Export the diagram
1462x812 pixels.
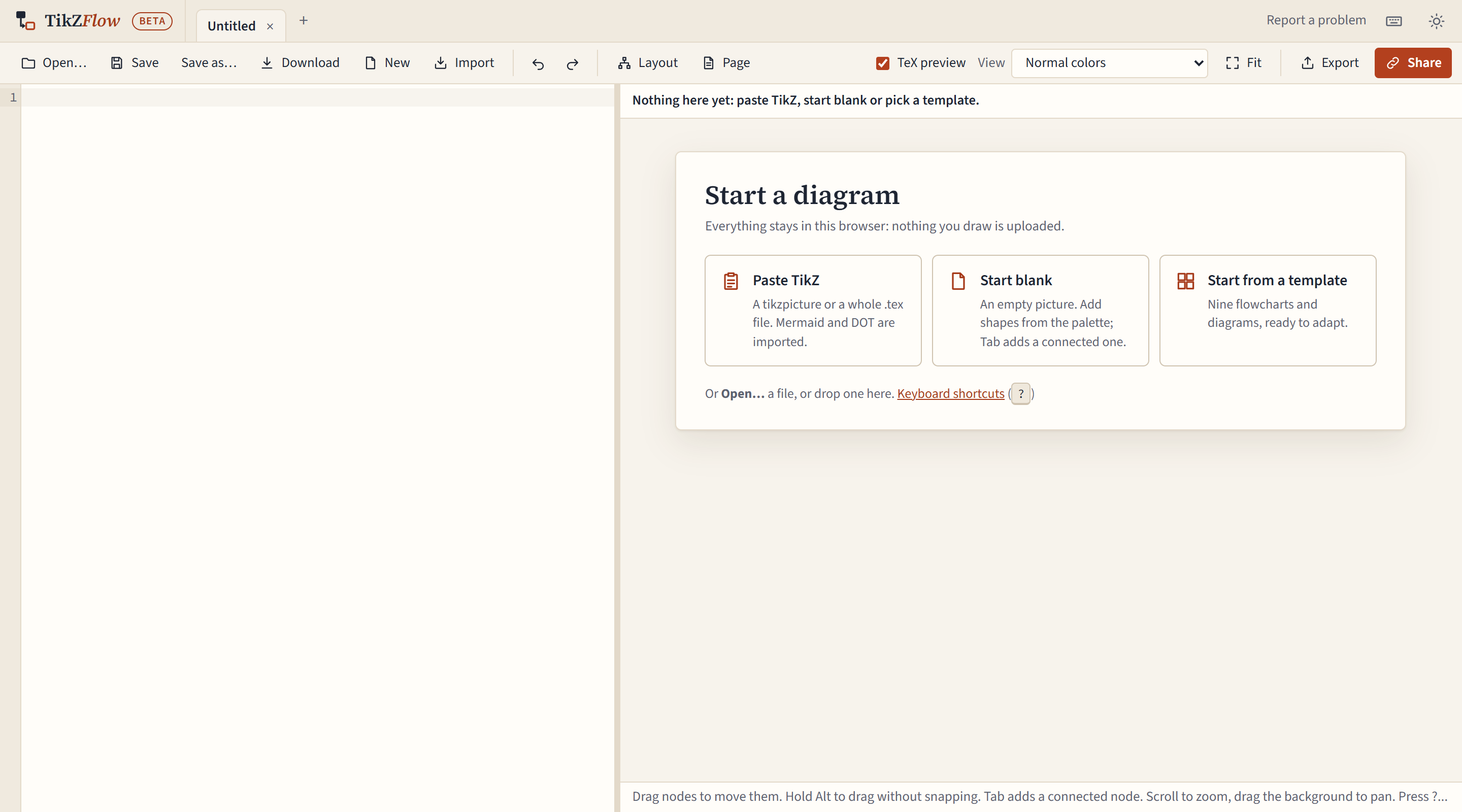1330,63
